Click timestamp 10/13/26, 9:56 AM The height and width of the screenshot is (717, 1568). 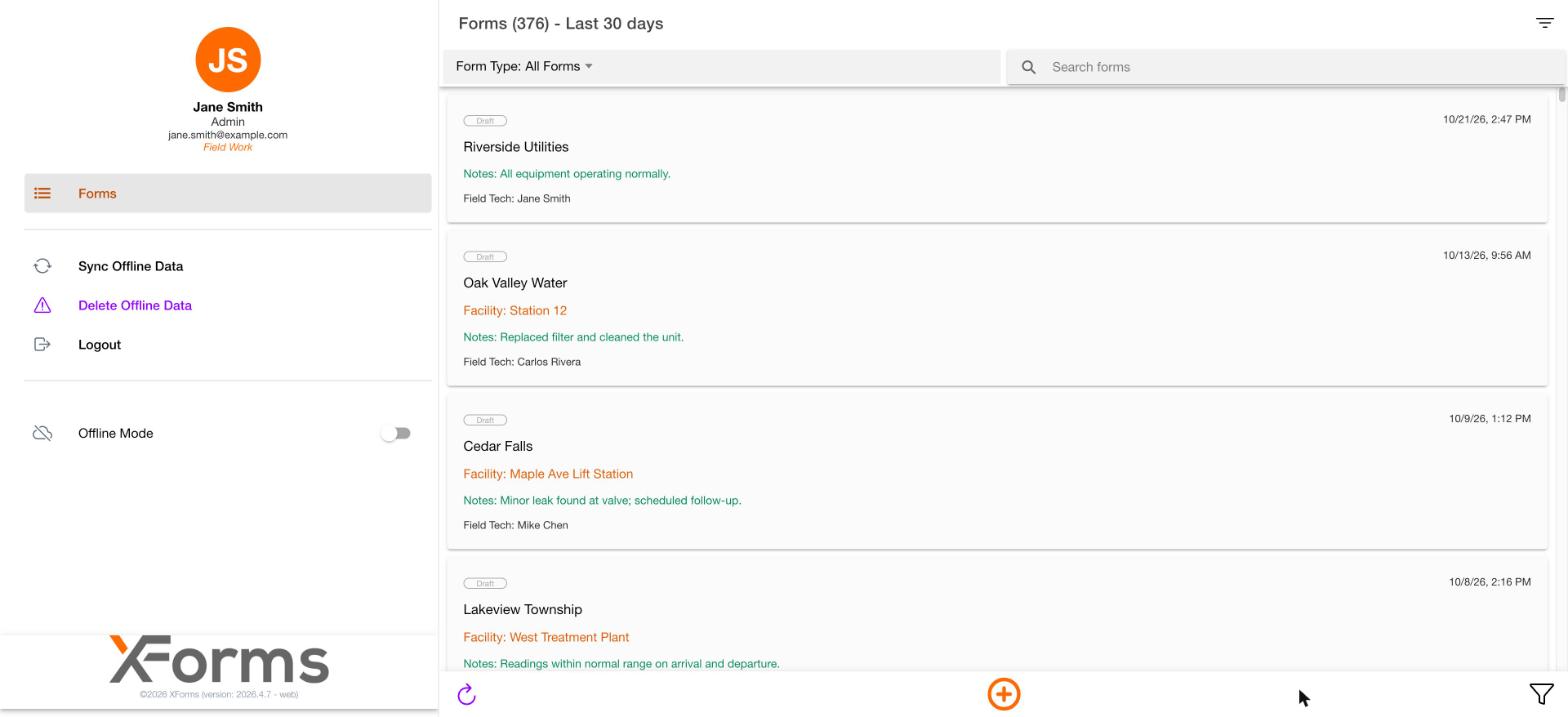click(x=1486, y=255)
